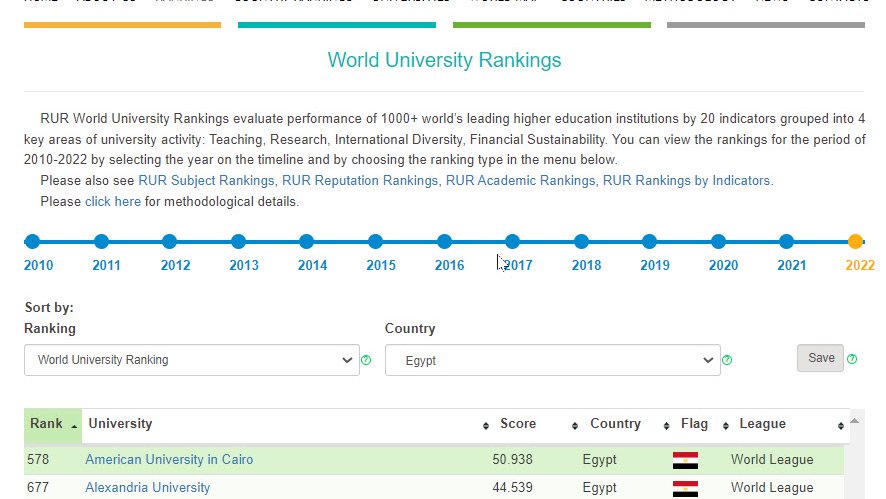886x499 pixels.
Task: Follow the 'click here' methodology link
Action: click(x=113, y=202)
